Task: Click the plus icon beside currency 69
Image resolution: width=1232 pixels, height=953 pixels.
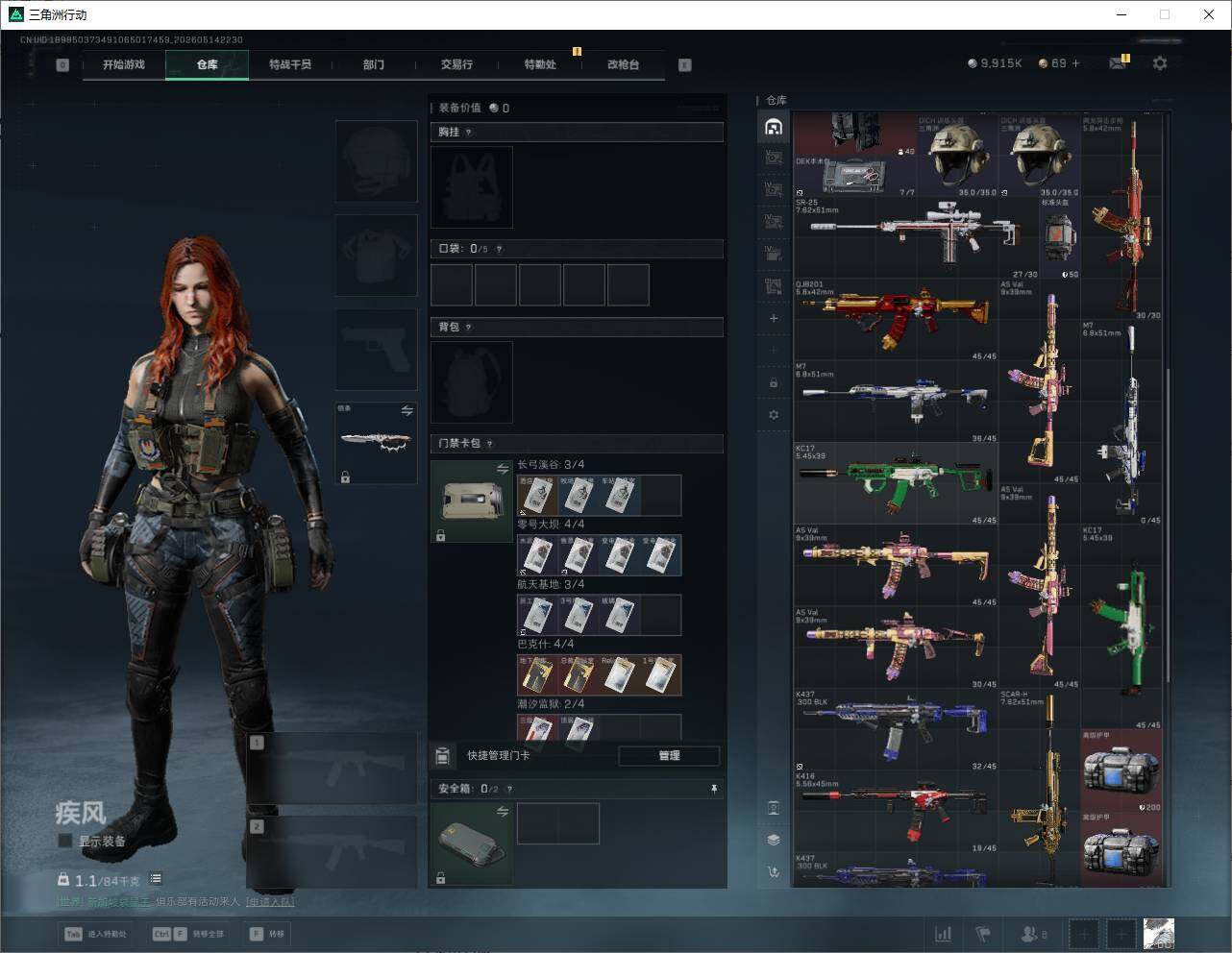Action: pyautogui.click(x=1075, y=63)
